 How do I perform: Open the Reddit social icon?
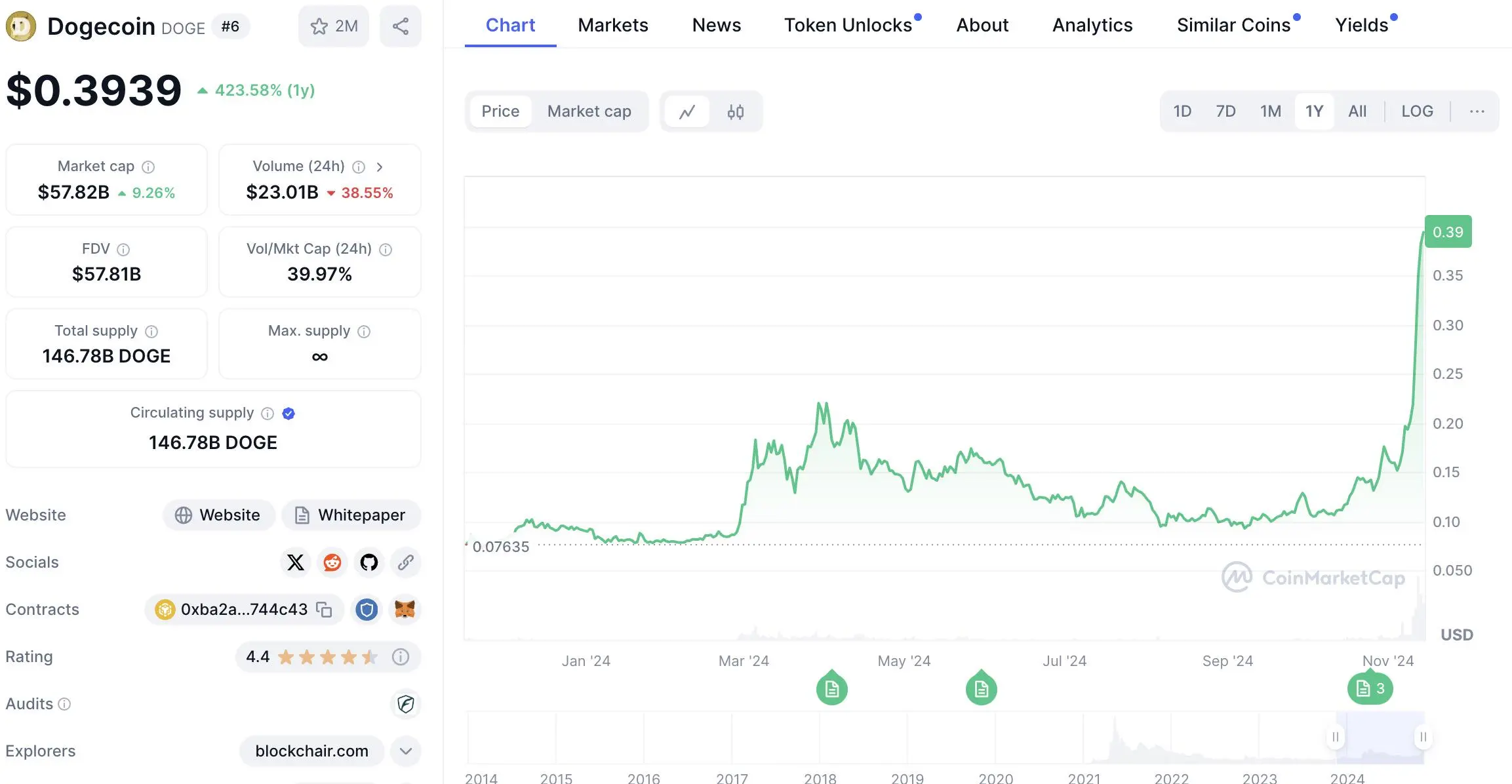[x=332, y=562]
